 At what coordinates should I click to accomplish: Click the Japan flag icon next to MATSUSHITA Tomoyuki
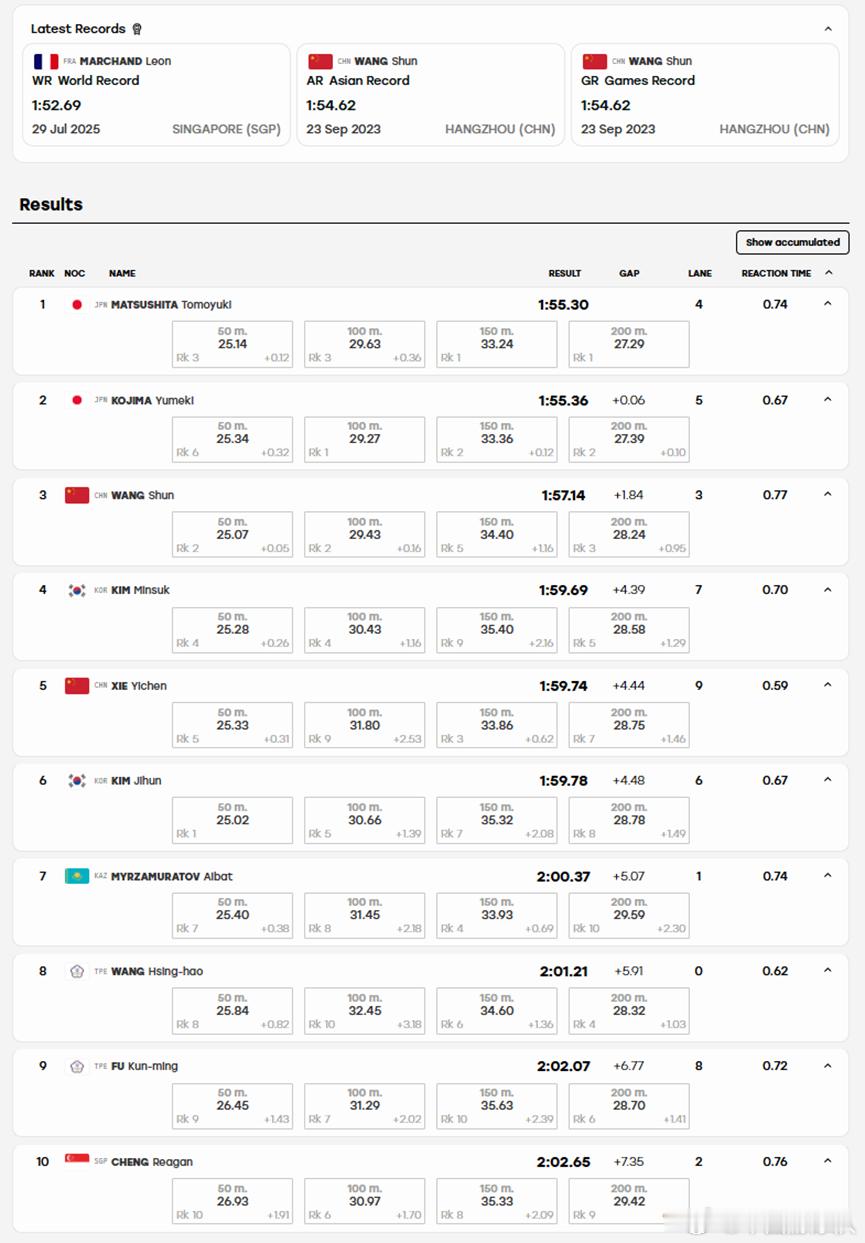coord(76,305)
